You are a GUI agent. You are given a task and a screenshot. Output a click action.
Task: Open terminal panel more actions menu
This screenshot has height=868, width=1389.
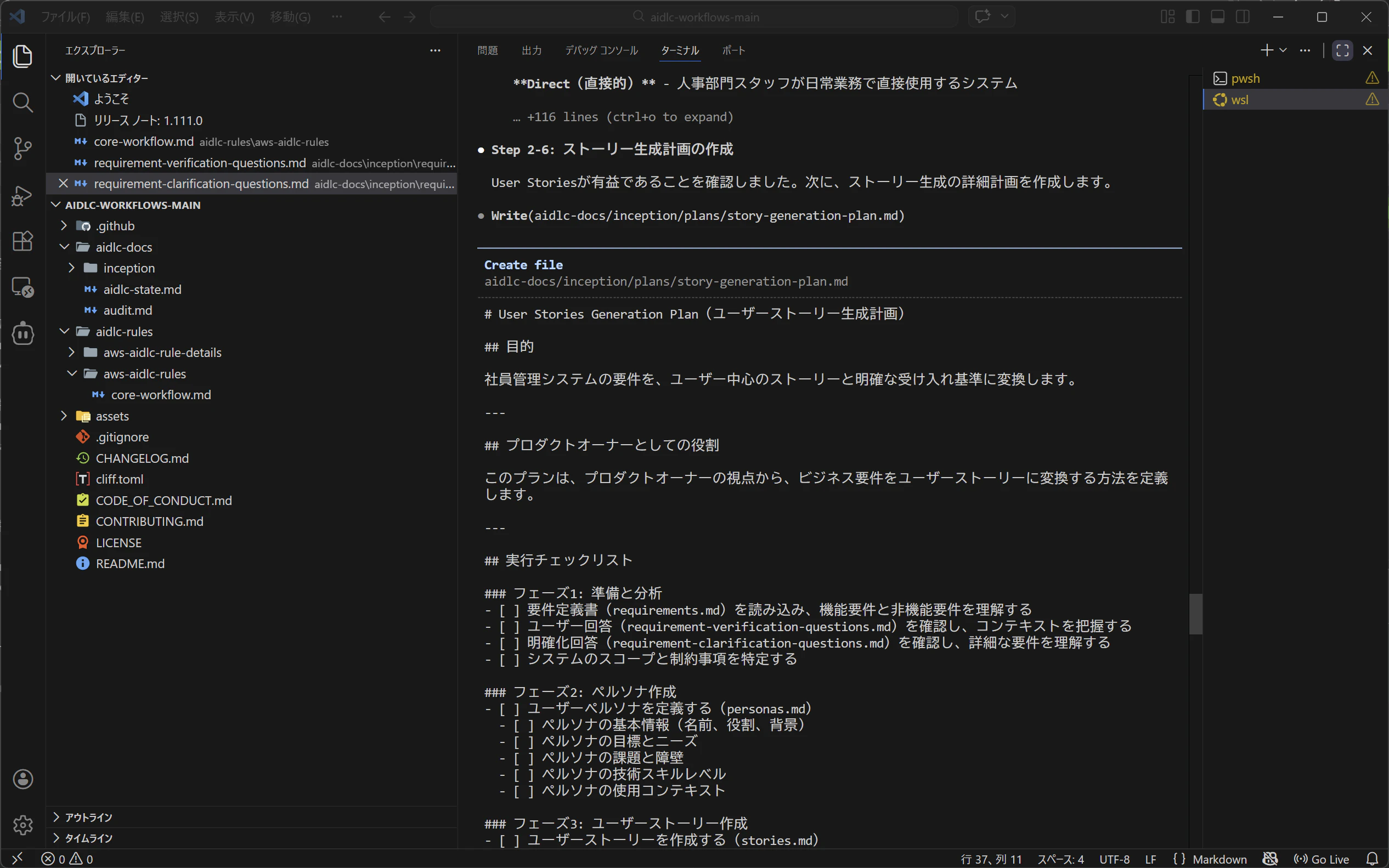coord(1305,50)
